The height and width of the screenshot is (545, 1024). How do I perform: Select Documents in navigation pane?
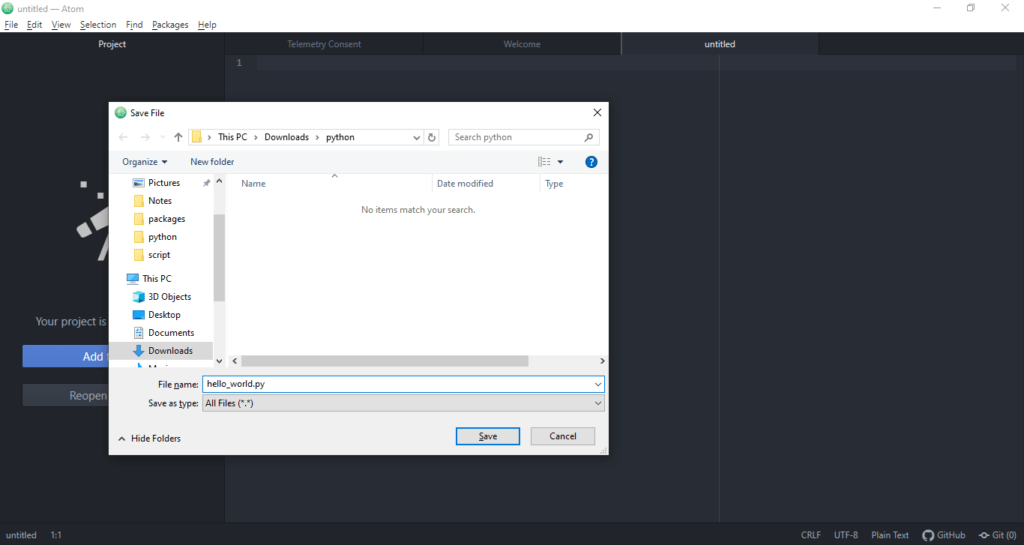click(x=171, y=333)
